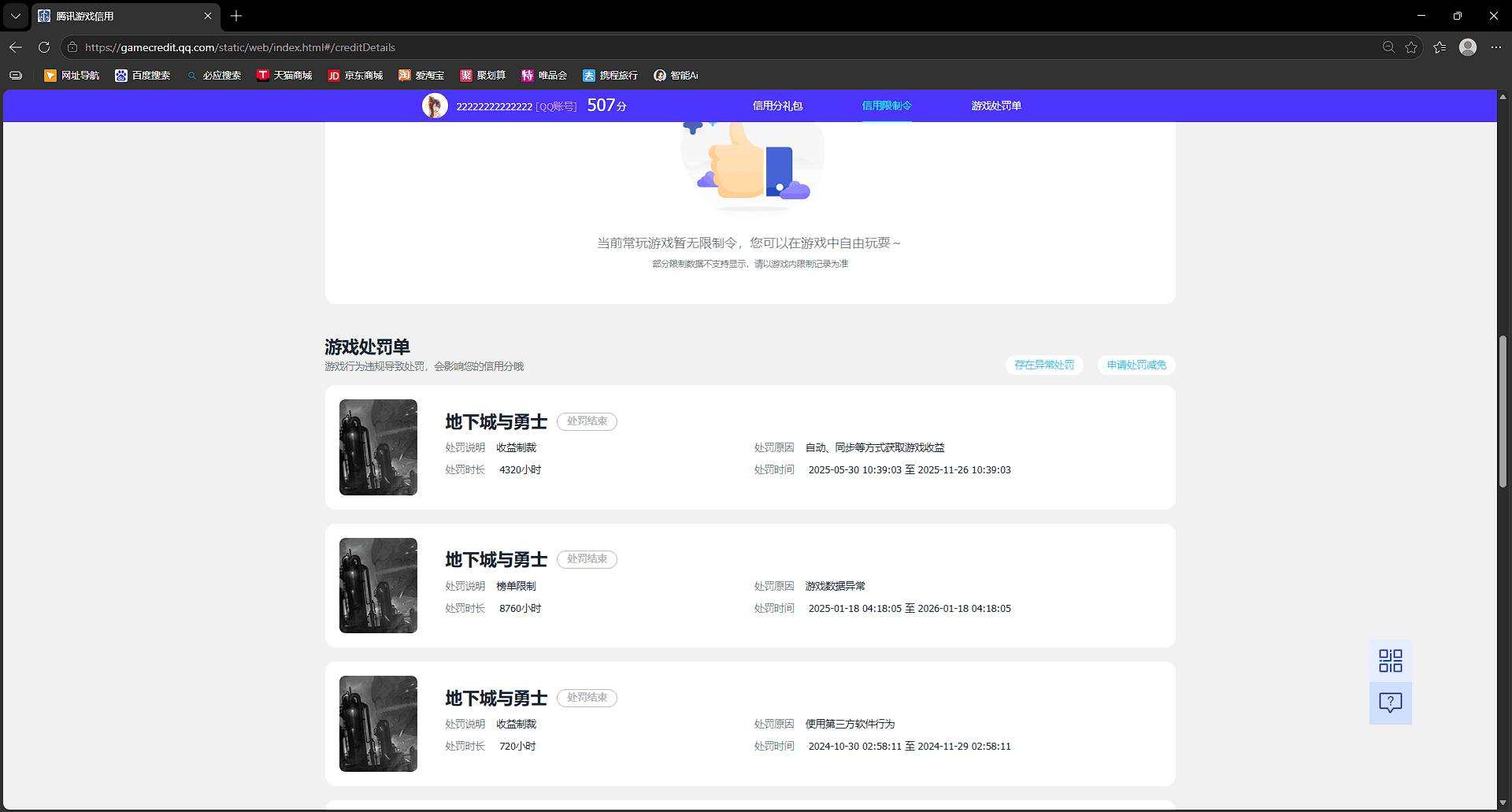Screen dimensions: 1512x812
Task: Click reason 使用第三方软件行为
Action: 850,724
